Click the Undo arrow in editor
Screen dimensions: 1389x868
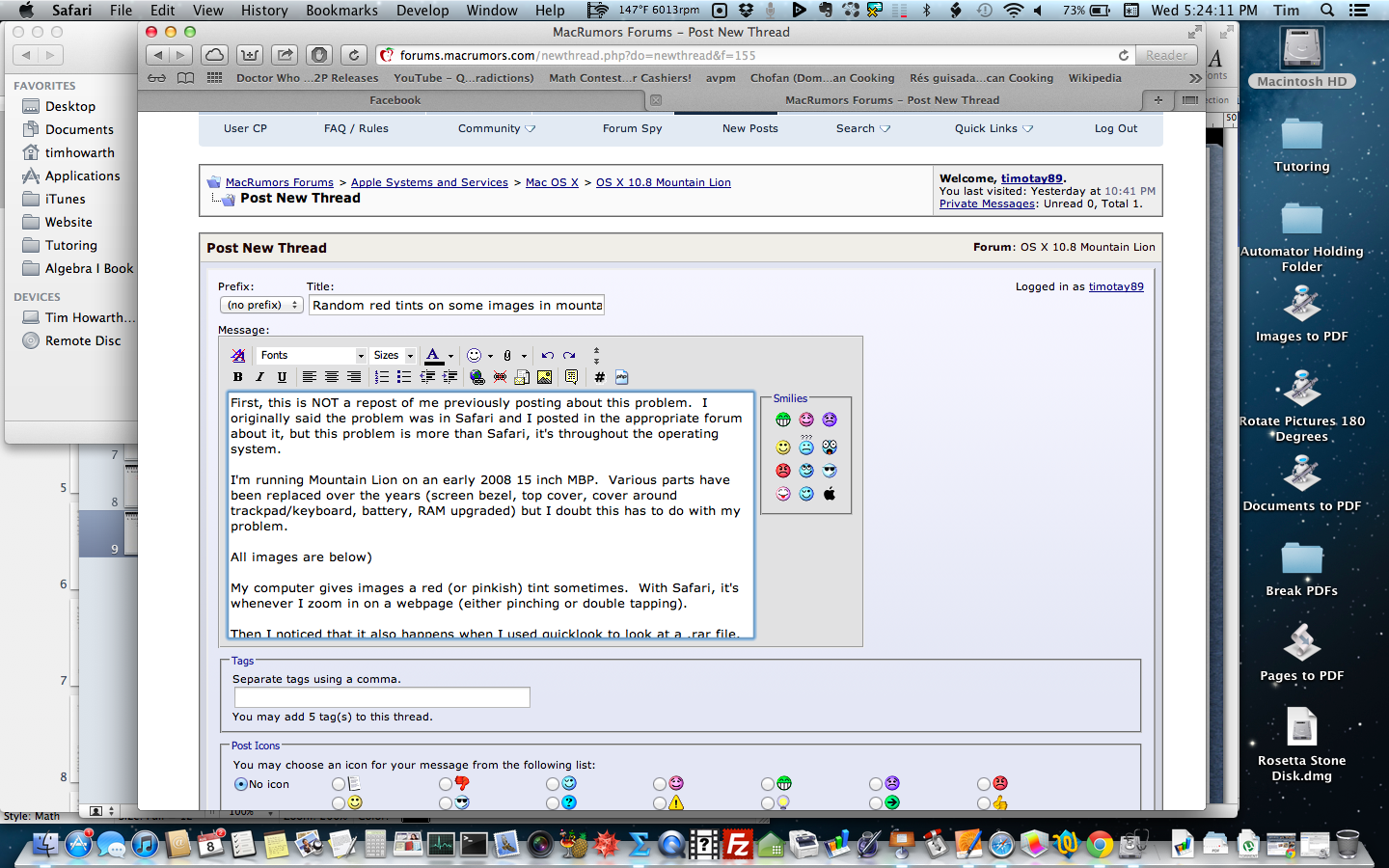547,356
